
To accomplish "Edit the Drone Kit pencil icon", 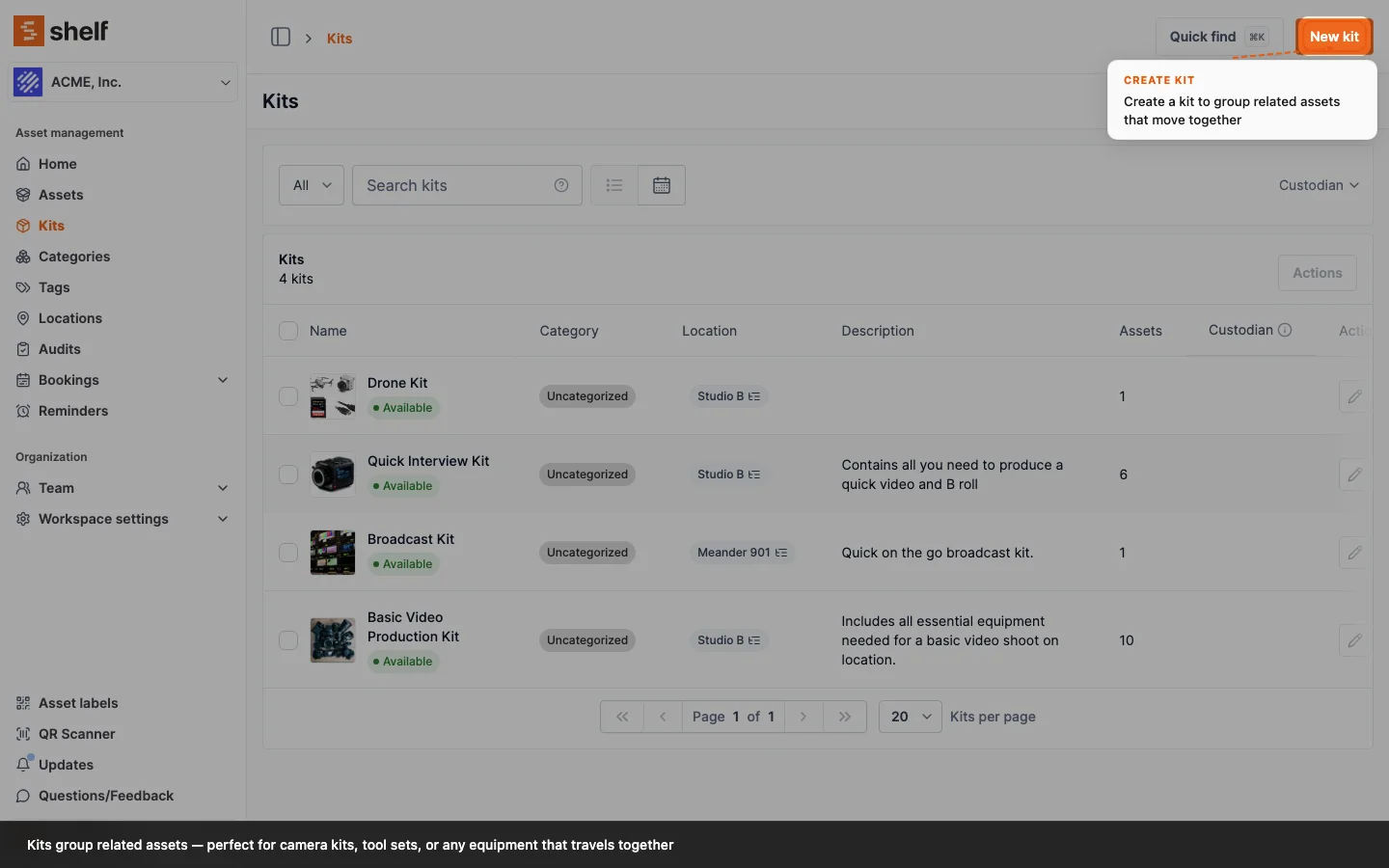I will [x=1354, y=396].
